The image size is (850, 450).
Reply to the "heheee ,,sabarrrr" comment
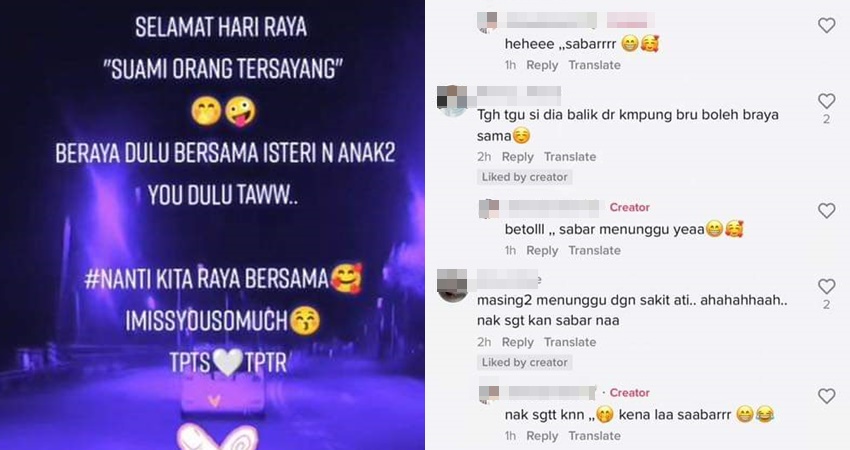(542, 65)
